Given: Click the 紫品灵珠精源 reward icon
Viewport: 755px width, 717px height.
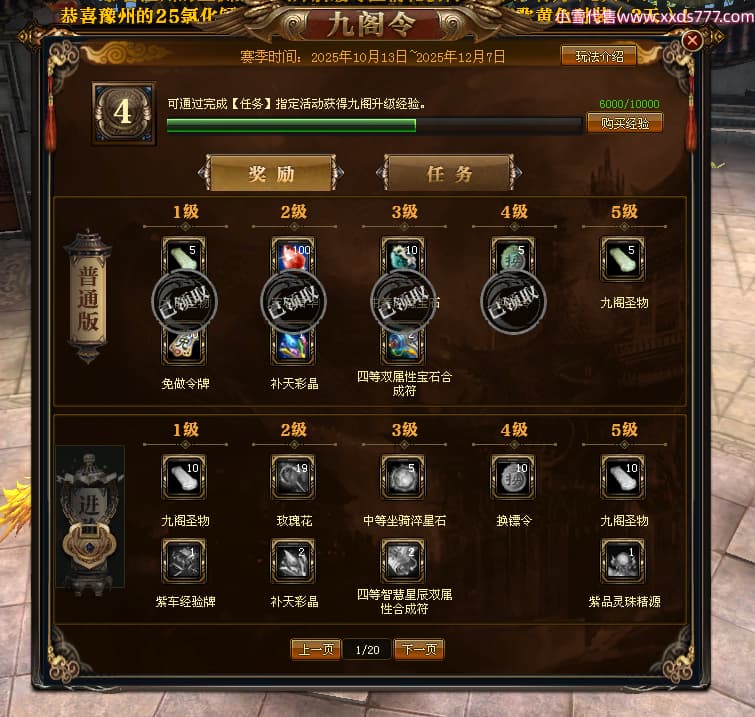Looking at the screenshot, I should [622, 561].
